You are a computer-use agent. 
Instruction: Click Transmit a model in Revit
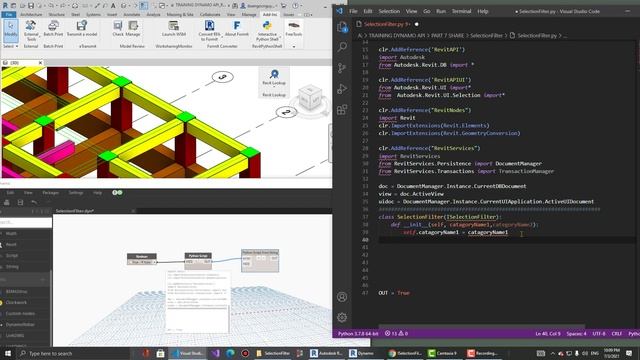coord(82,29)
